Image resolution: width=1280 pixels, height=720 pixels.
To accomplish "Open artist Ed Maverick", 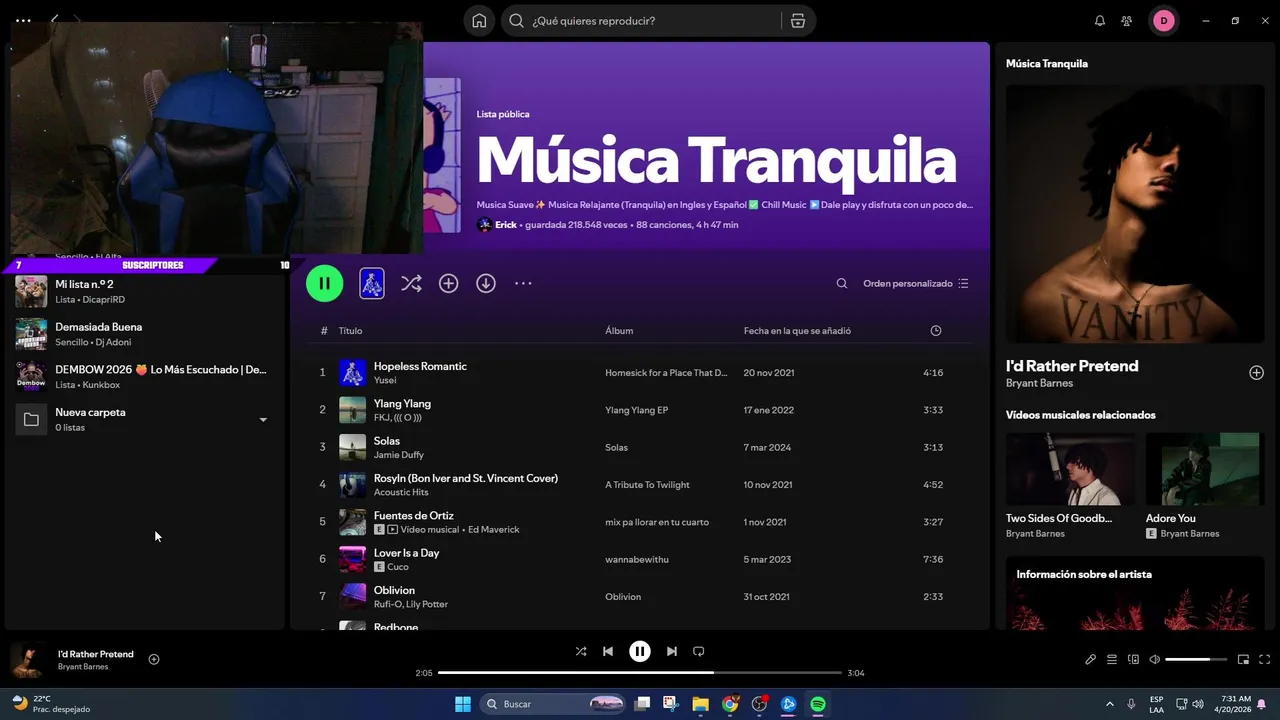I will coord(494,530).
